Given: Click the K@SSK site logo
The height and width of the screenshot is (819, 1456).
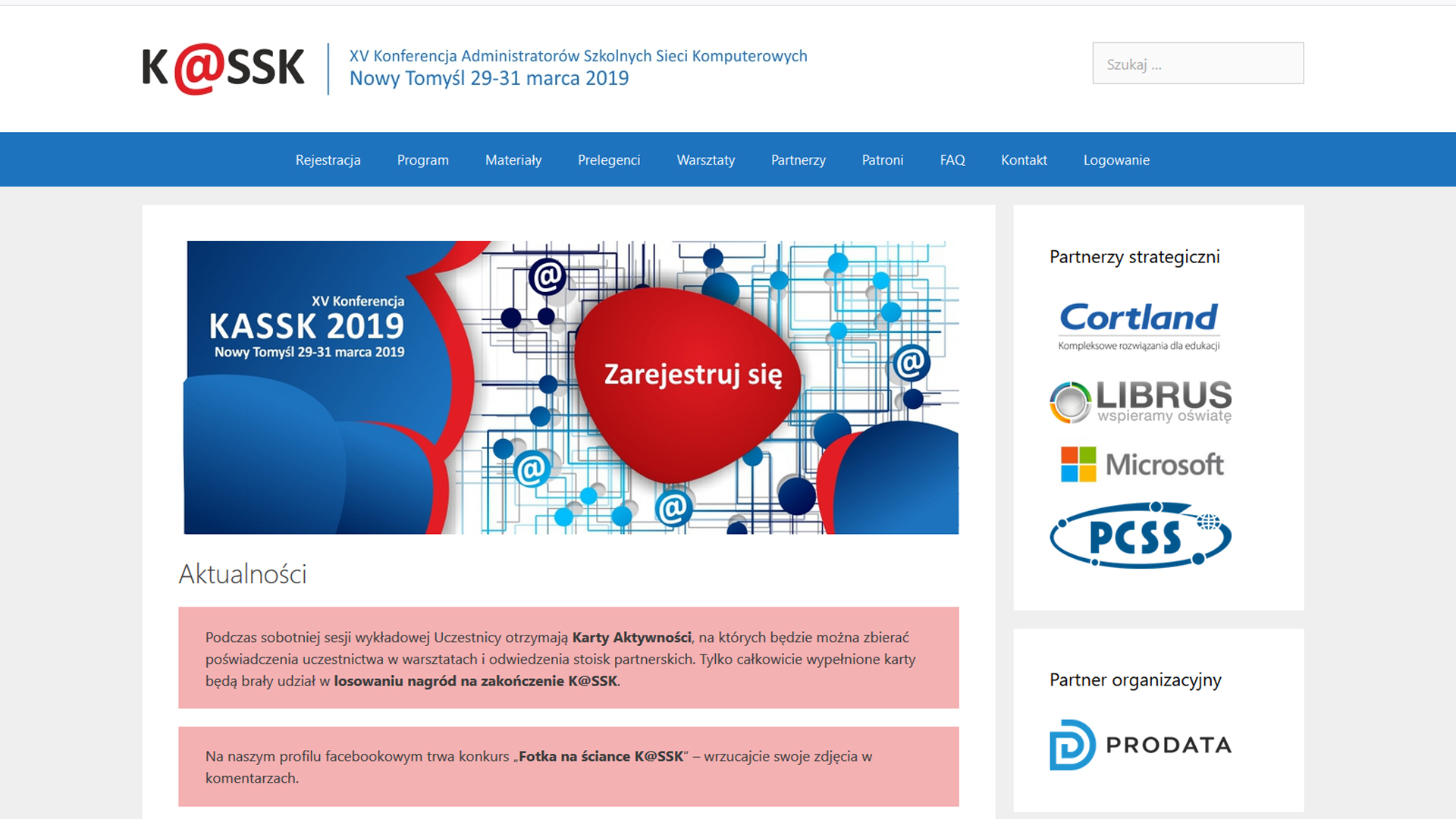Looking at the screenshot, I should click(223, 68).
